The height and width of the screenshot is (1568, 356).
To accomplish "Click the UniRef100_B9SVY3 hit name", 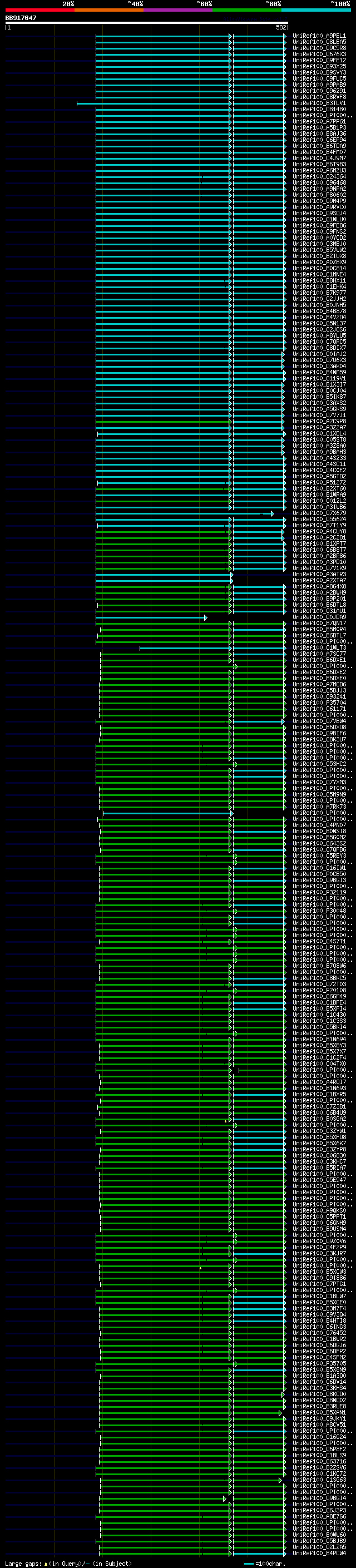I will coord(319,72).
